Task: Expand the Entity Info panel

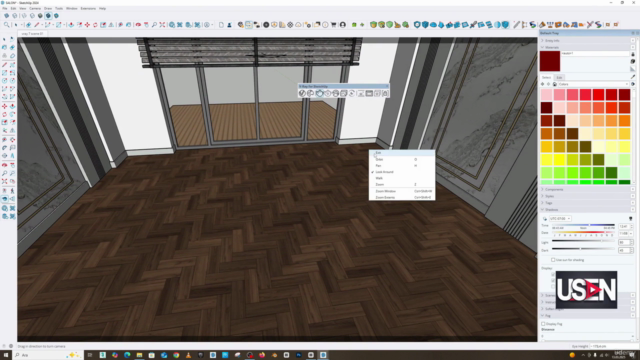Action: pos(586,40)
